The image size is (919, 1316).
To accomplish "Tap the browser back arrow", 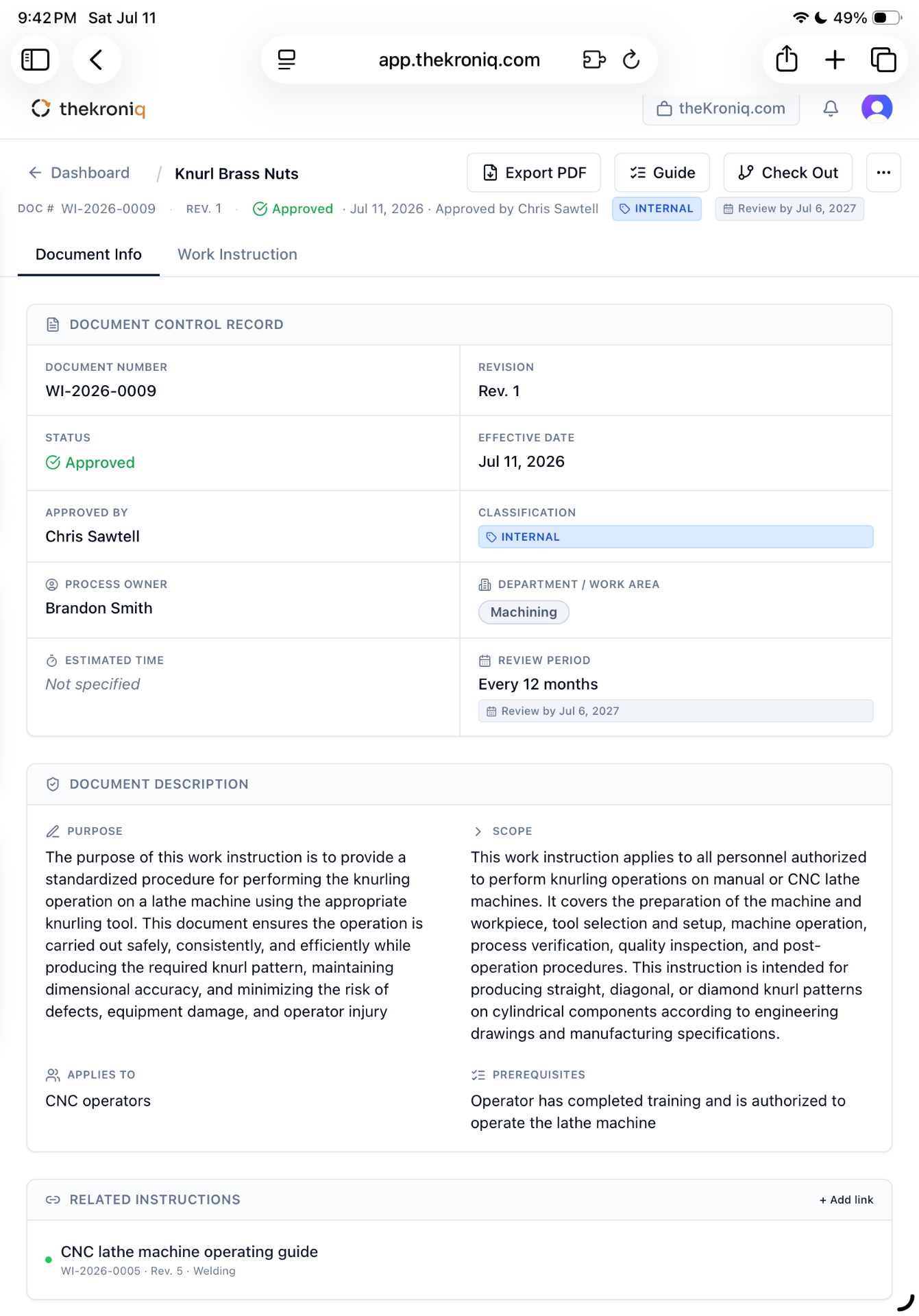I will click(97, 60).
